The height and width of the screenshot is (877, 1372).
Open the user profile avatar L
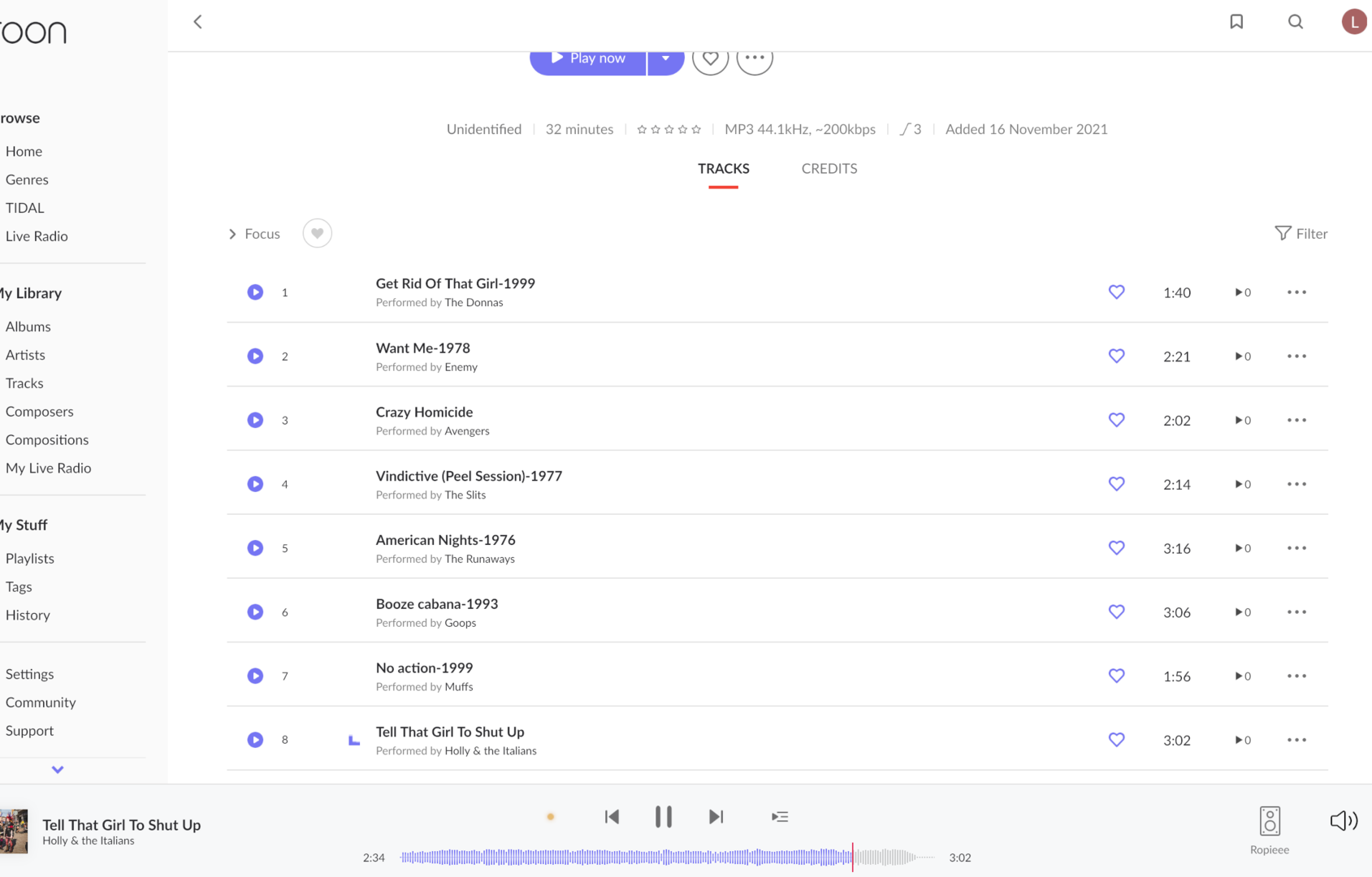pyautogui.click(x=1354, y=22)
